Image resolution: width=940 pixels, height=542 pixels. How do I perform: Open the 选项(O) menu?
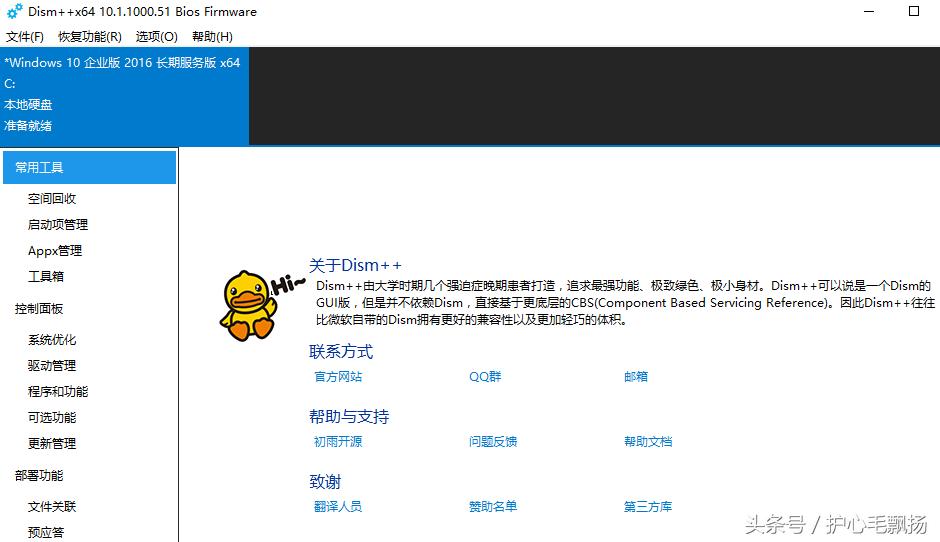click(156, 37)
